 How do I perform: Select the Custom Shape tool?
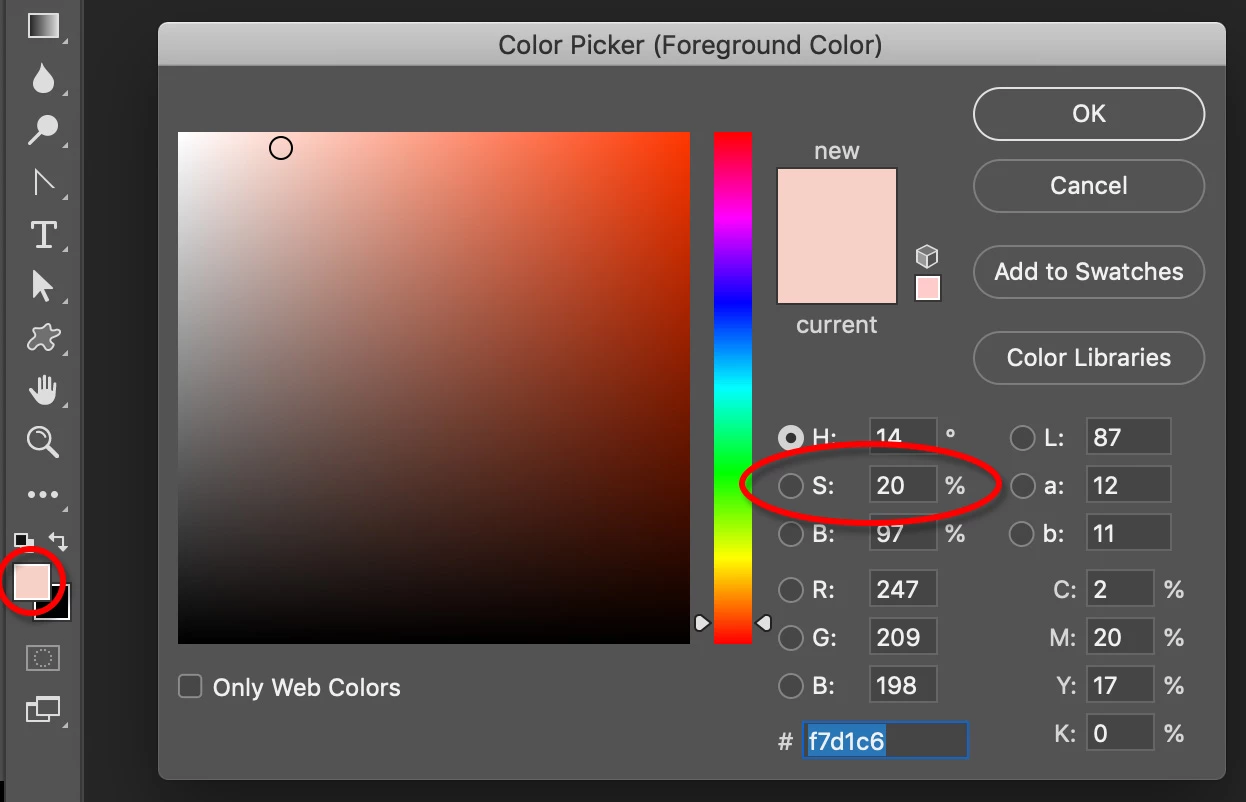pyautogui.click(x=43, y=338)
